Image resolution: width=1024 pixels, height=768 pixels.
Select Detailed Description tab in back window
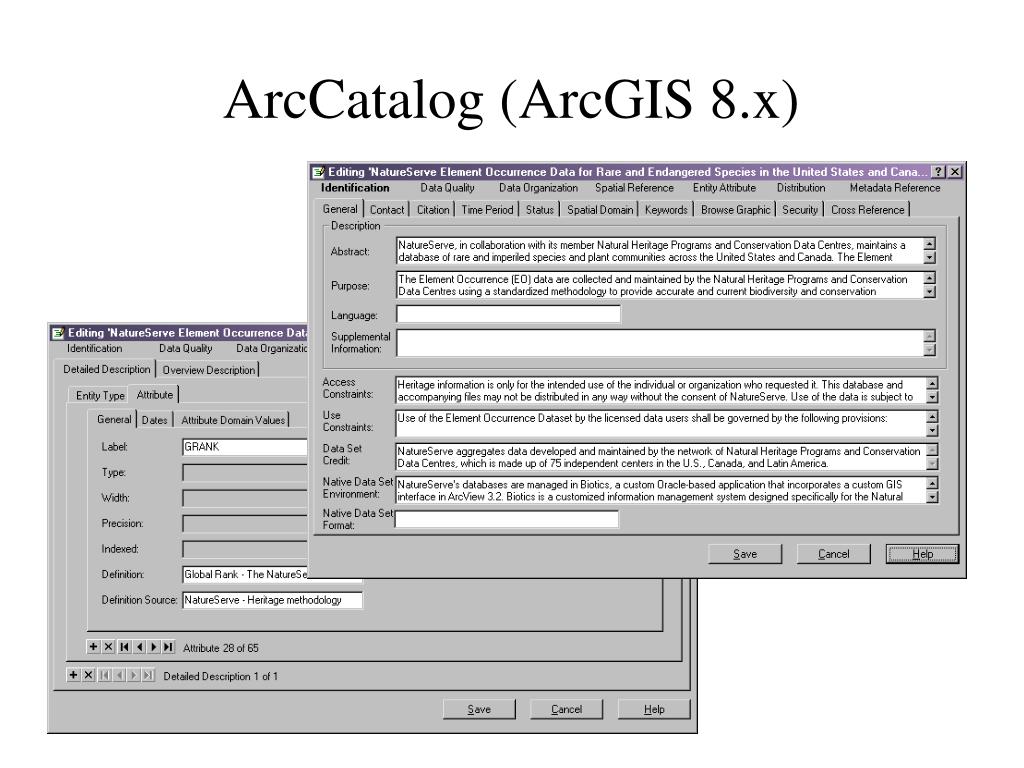[x=106, y=369]
